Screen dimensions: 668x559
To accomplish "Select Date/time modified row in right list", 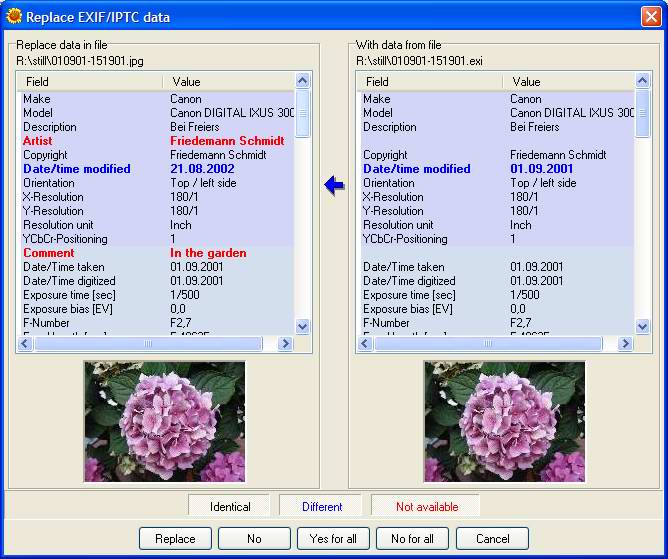I will coord(495,169).
